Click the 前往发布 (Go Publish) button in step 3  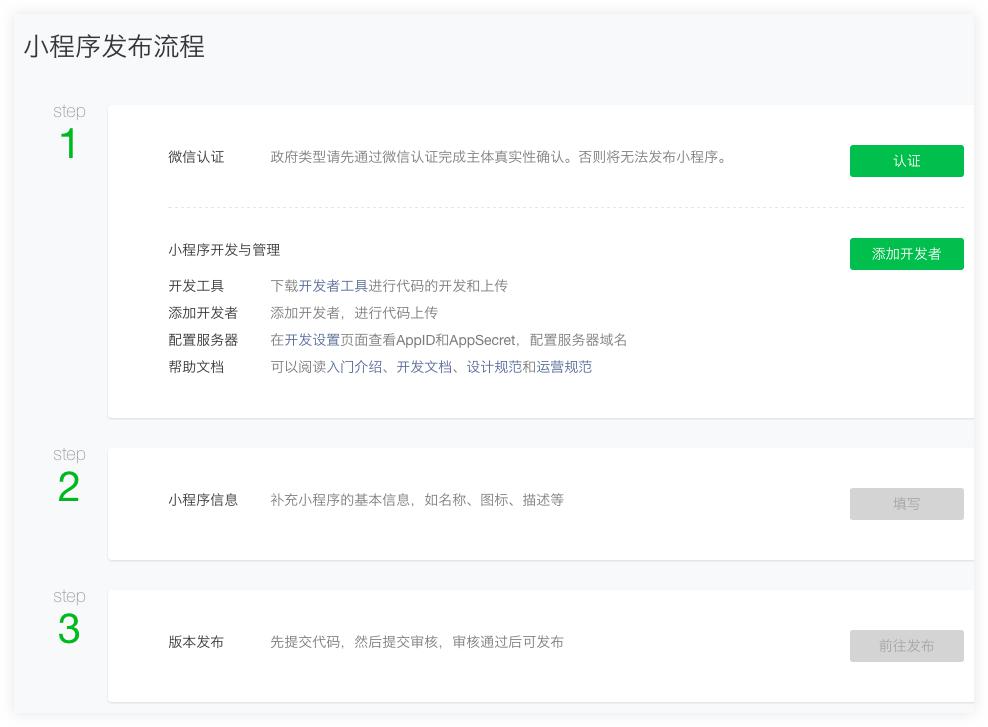tap(906, 646)
